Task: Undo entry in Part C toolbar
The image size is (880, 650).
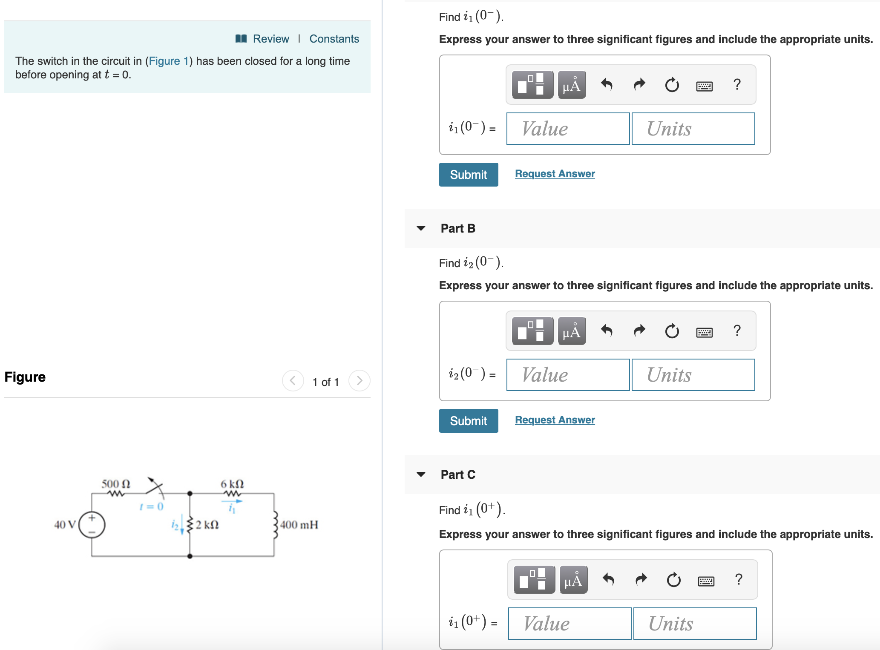Action: [x=608, y=579]
